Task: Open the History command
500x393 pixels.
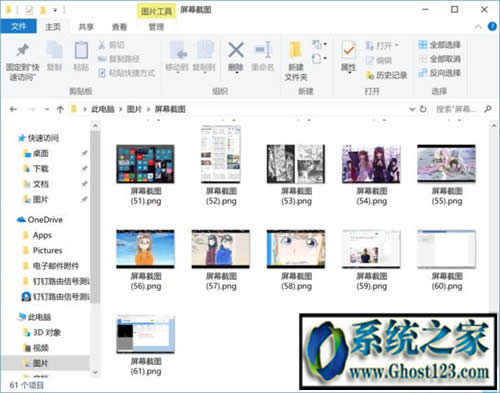Action: [x=386, y=75]
